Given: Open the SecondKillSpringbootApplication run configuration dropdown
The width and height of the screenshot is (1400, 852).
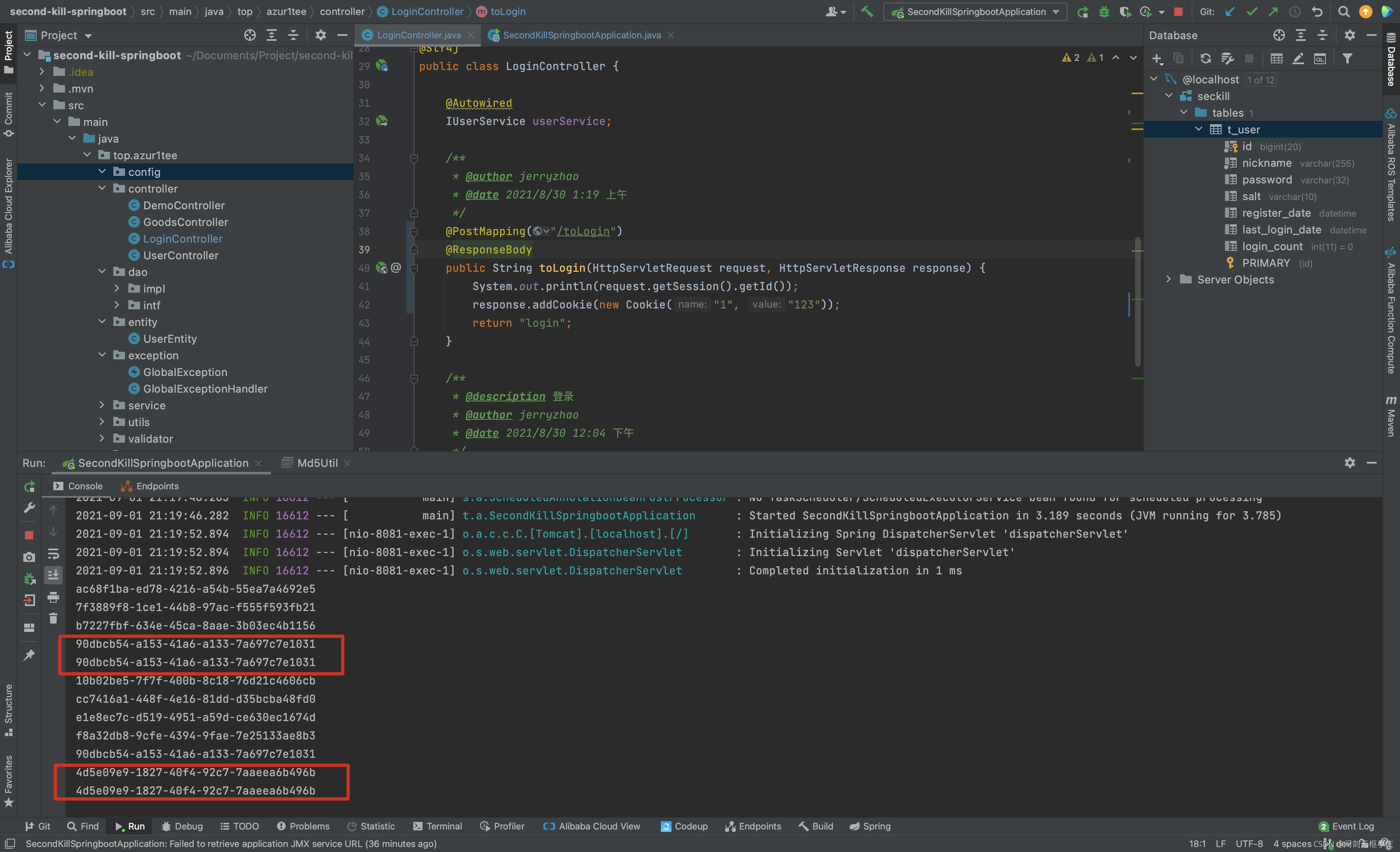Looking at the screenshot, I should tap(975, 11).
